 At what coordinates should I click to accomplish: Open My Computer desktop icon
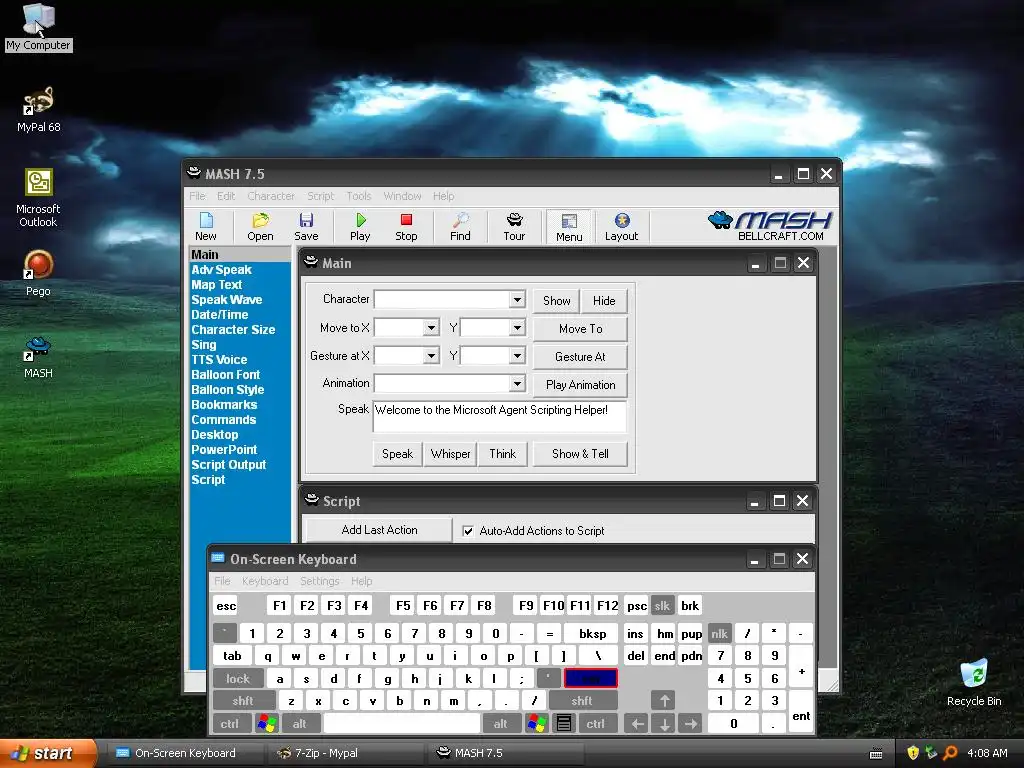pyautogui.click(x=39, y=27)
